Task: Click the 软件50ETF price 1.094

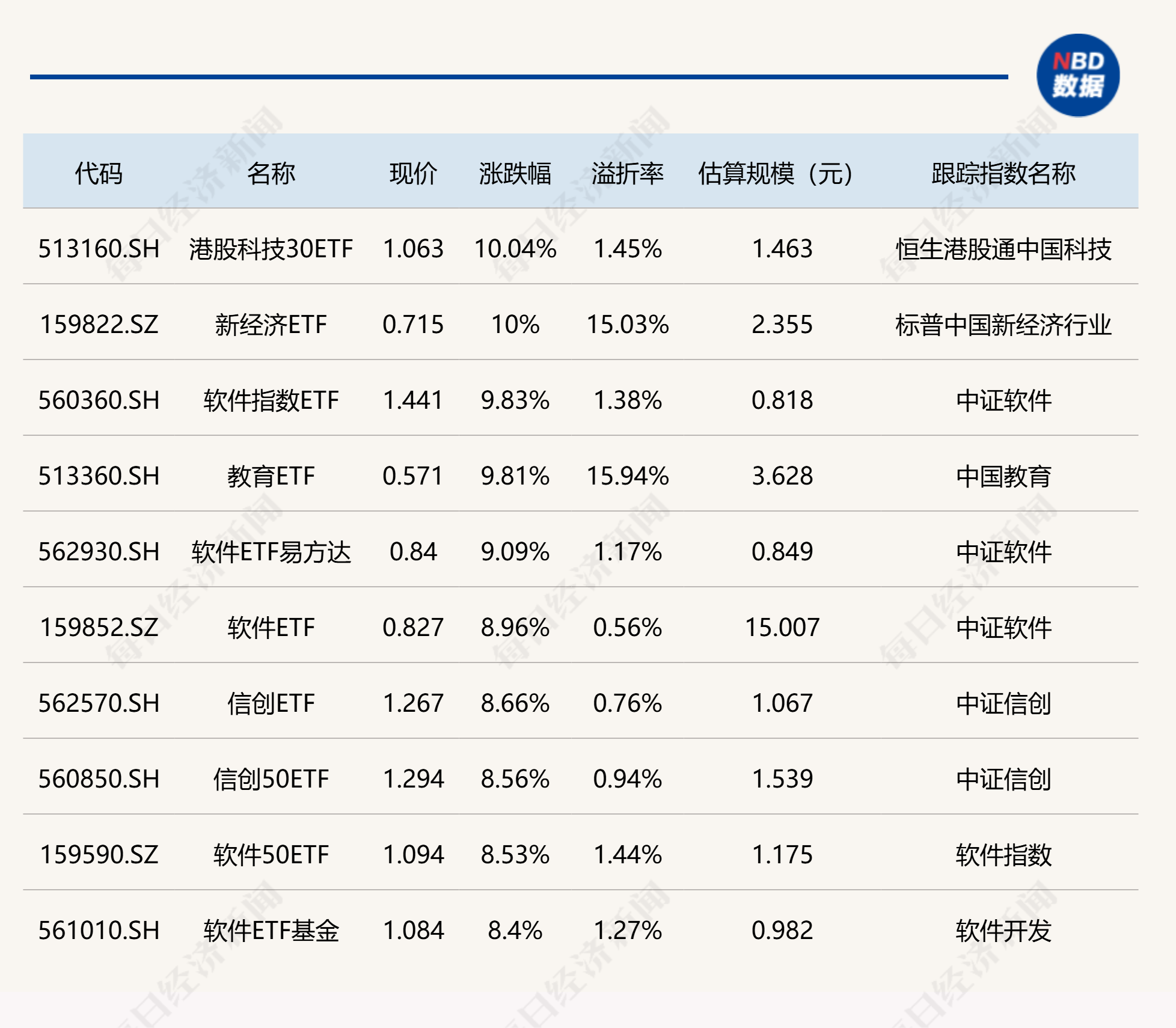Action: [413, 855]
